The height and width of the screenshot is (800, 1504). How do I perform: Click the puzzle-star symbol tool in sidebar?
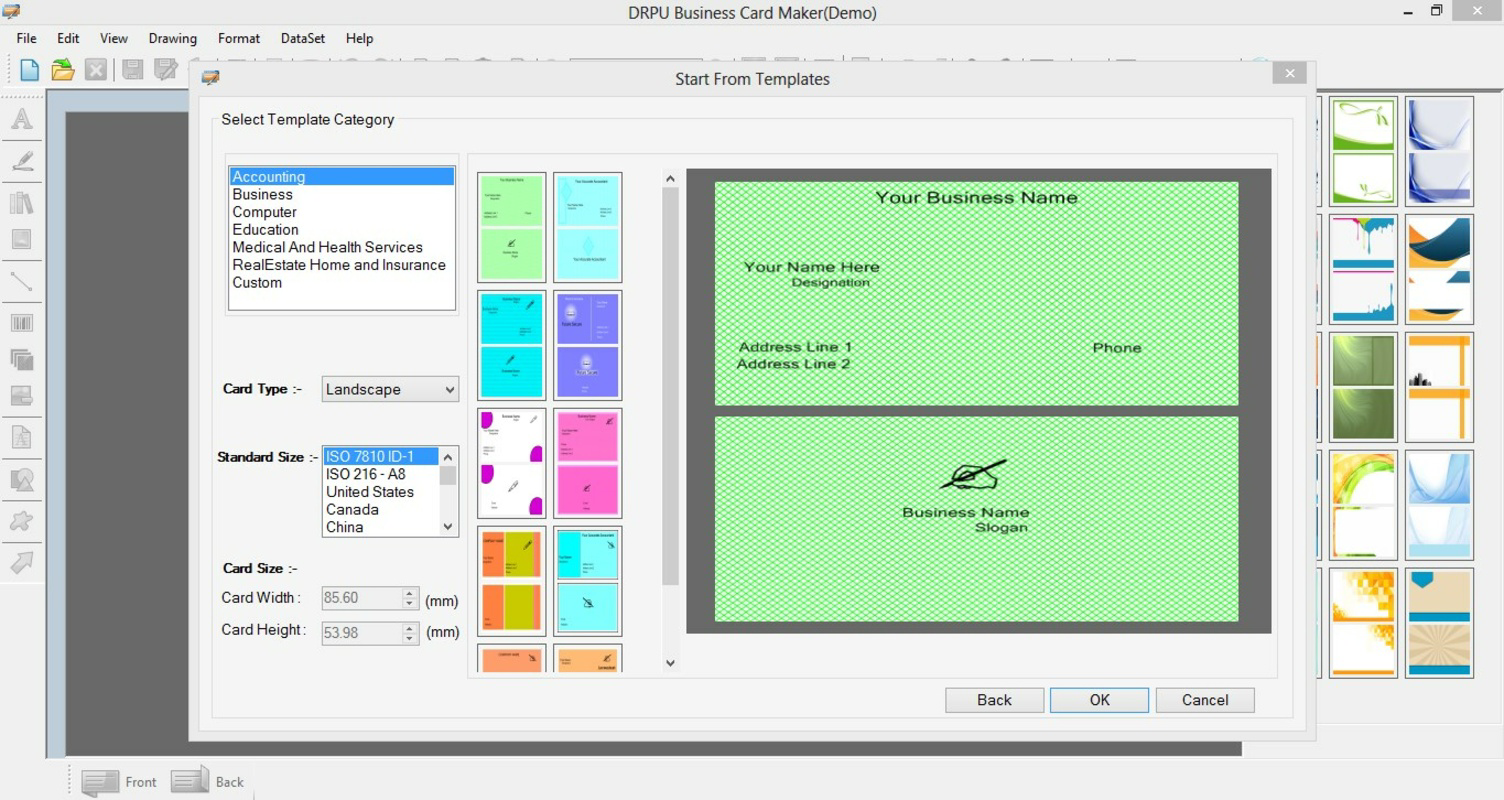[x=22, y=521]
